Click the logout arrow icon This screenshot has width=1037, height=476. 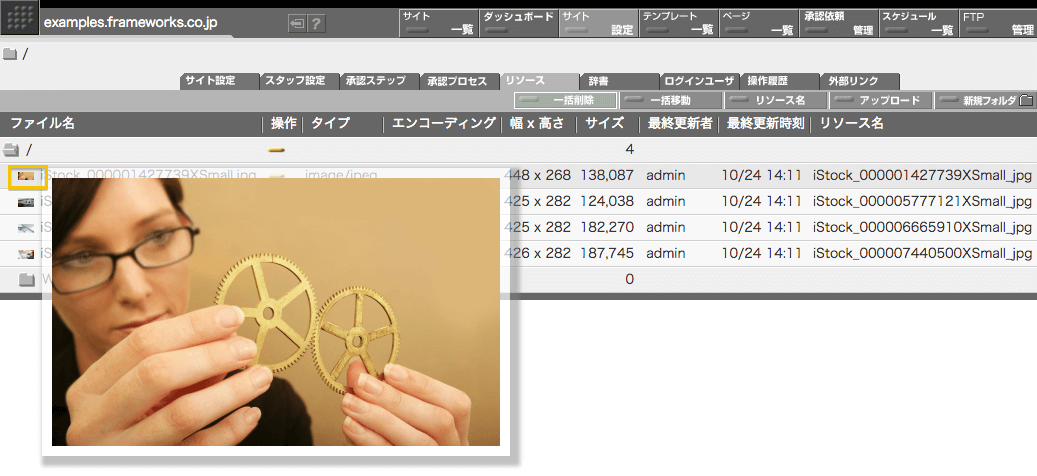pos(298,24)
